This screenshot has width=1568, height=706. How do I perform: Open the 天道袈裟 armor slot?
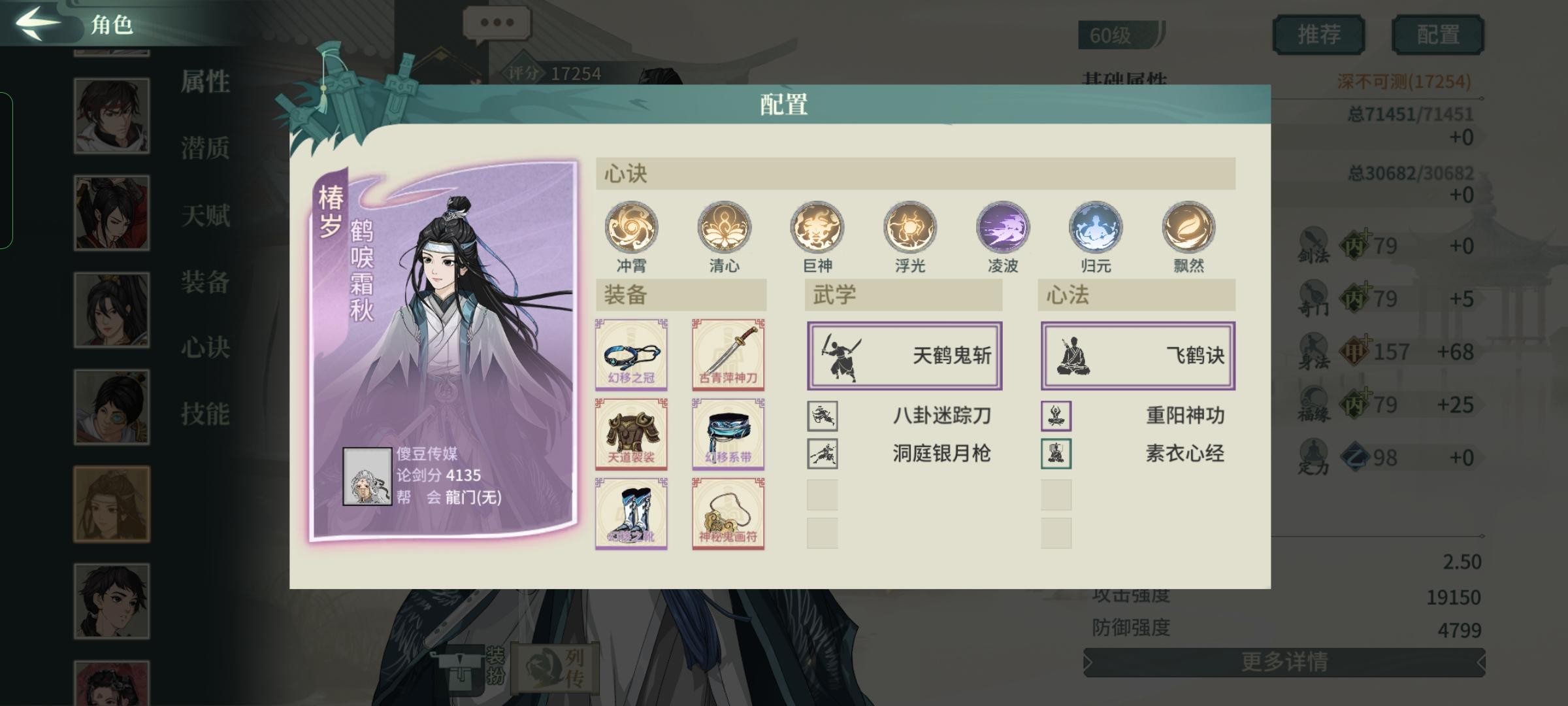tap(631, 434)
